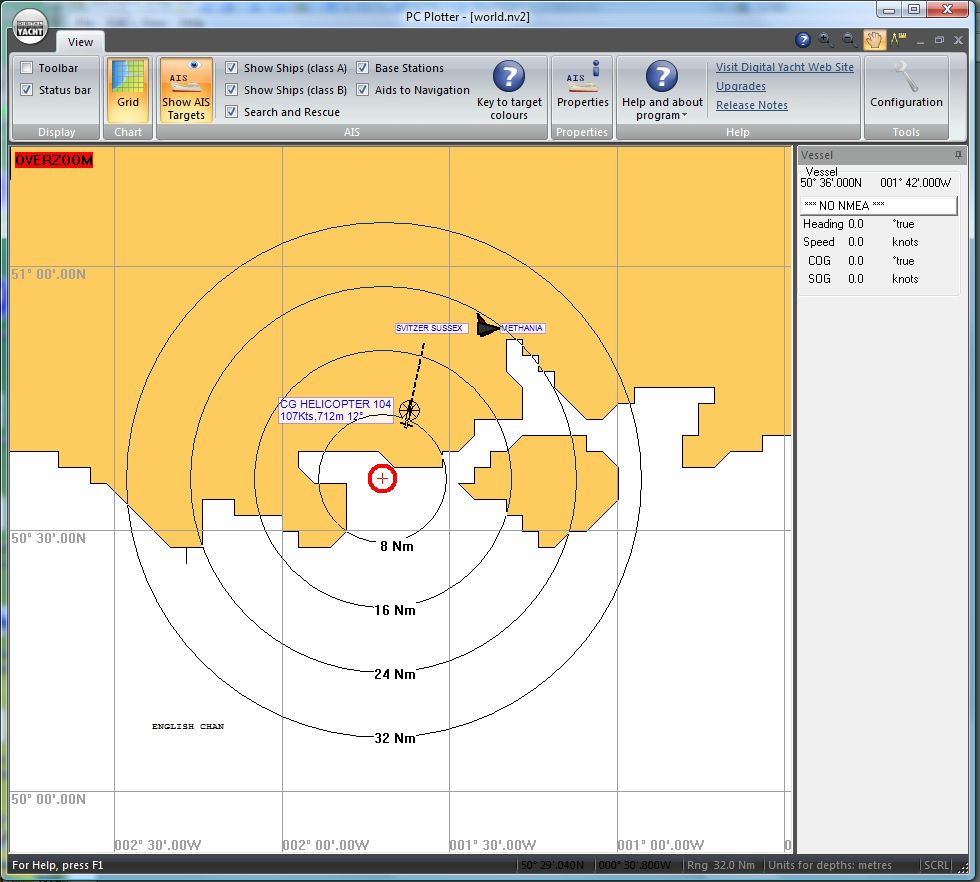This screenshot has height=882, width=980.
Task: Uncheck the Status bar checkbox
Action: coord(27,90)
